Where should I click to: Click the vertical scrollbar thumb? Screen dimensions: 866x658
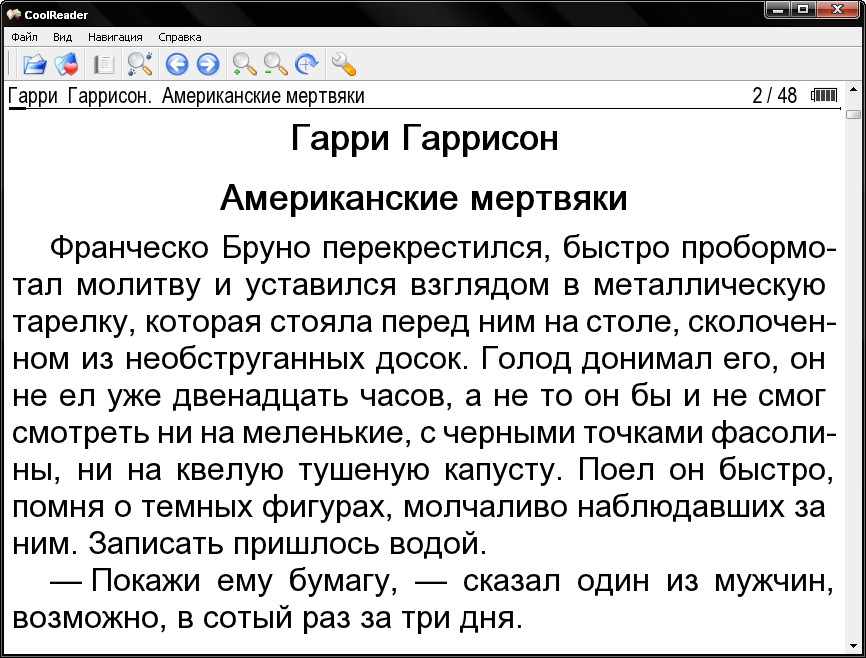[853, 114]
